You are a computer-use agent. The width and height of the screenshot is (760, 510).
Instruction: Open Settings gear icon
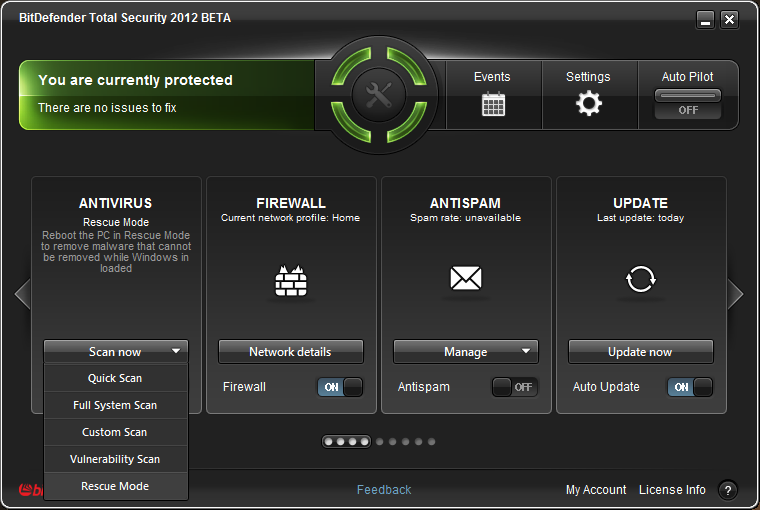[x=588, y=104]
